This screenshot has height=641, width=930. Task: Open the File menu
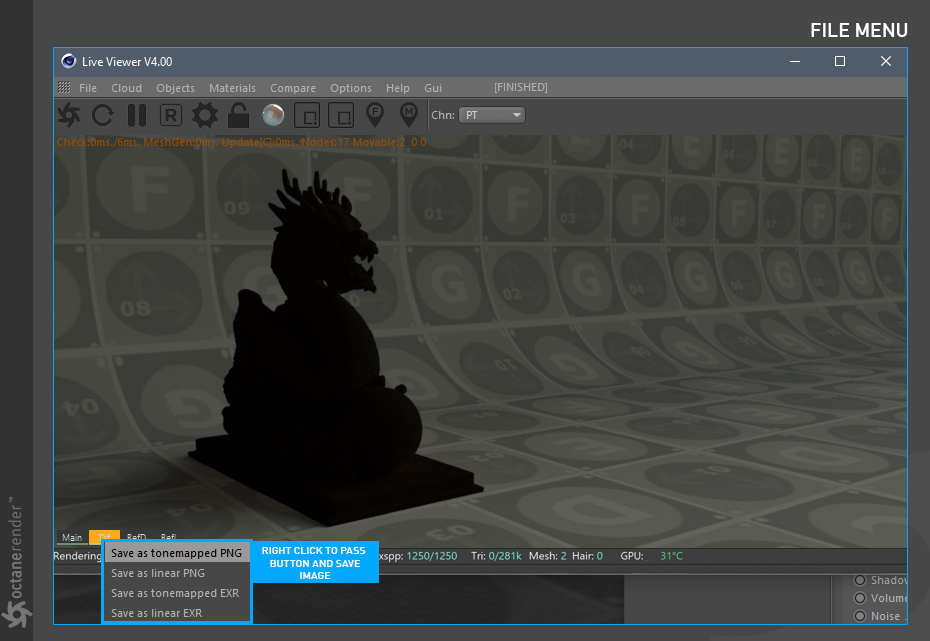pyautogui.click(x=88, y=88)
